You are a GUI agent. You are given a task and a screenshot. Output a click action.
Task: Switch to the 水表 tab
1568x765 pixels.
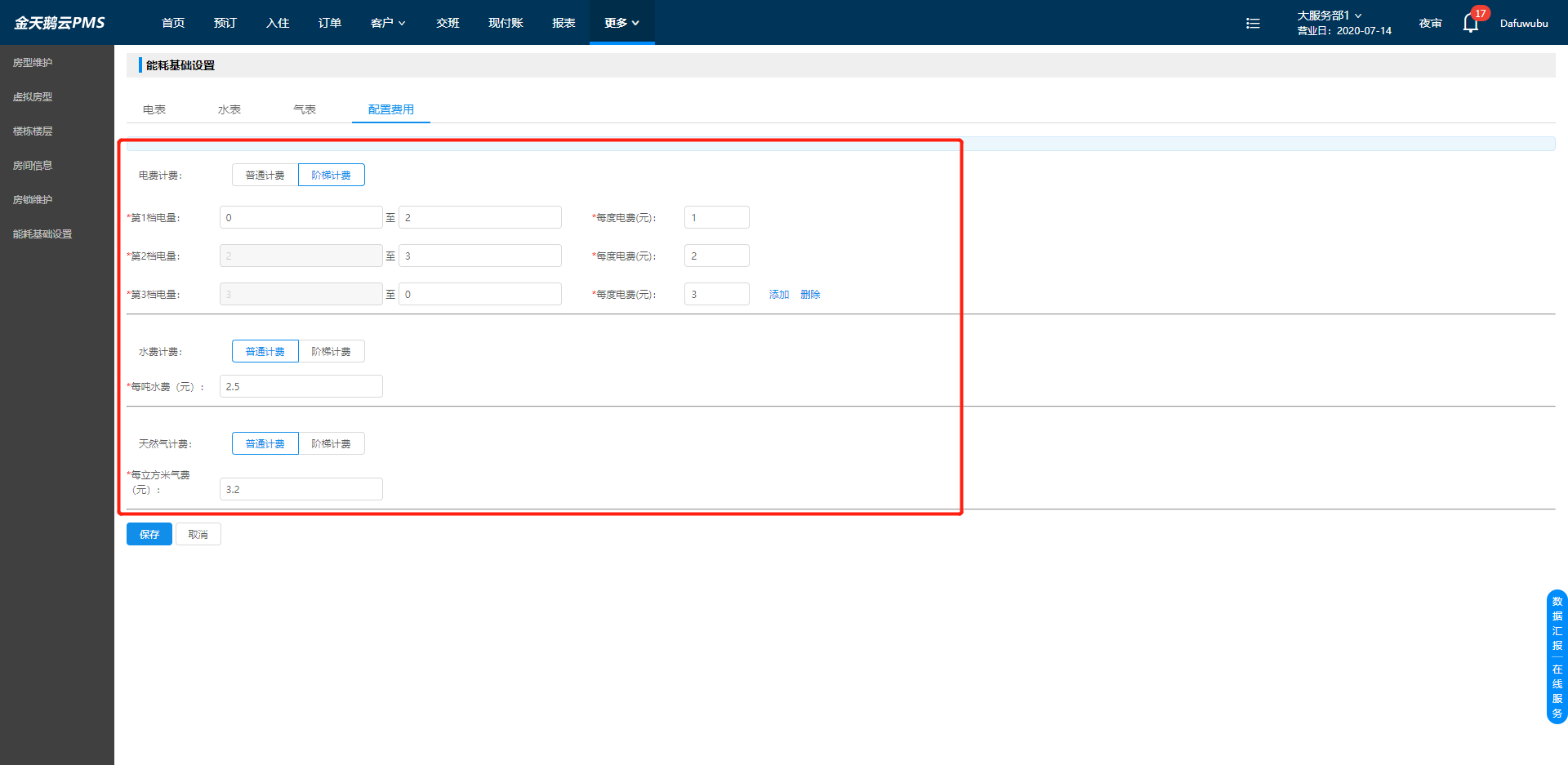(x=229, y=109)
